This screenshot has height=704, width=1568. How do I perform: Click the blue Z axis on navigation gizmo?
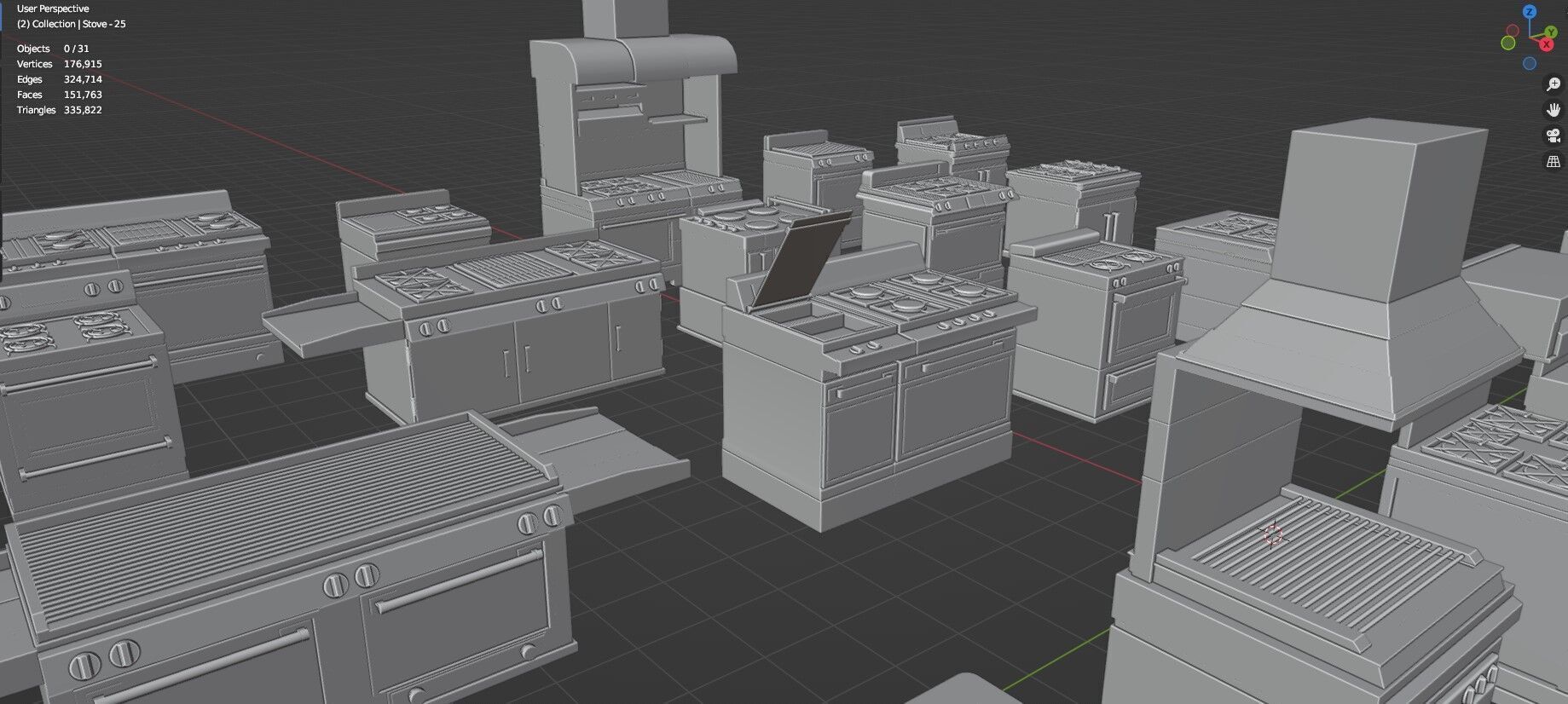click(x=1530, y=12)
